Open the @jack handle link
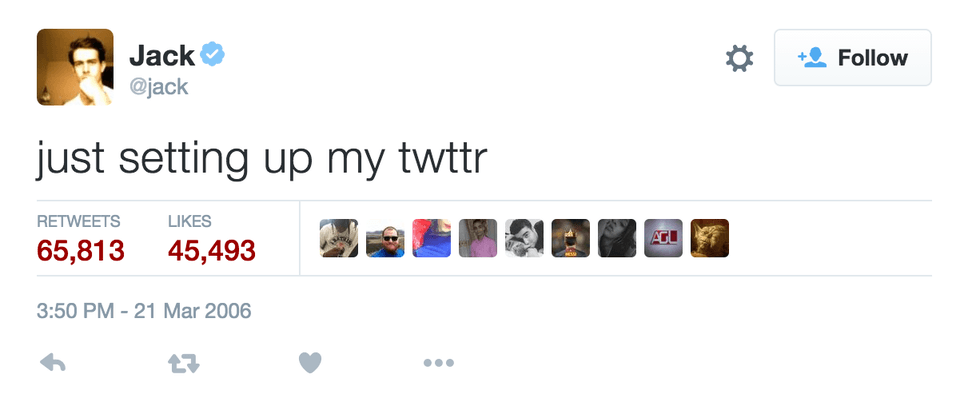Screen dimensions: 980x414 pyautogui.click(x=159, y=87)
